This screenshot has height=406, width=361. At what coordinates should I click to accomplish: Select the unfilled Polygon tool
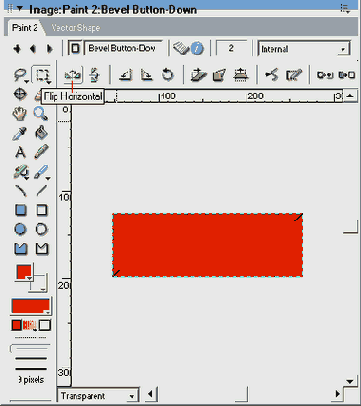point(42,249)
